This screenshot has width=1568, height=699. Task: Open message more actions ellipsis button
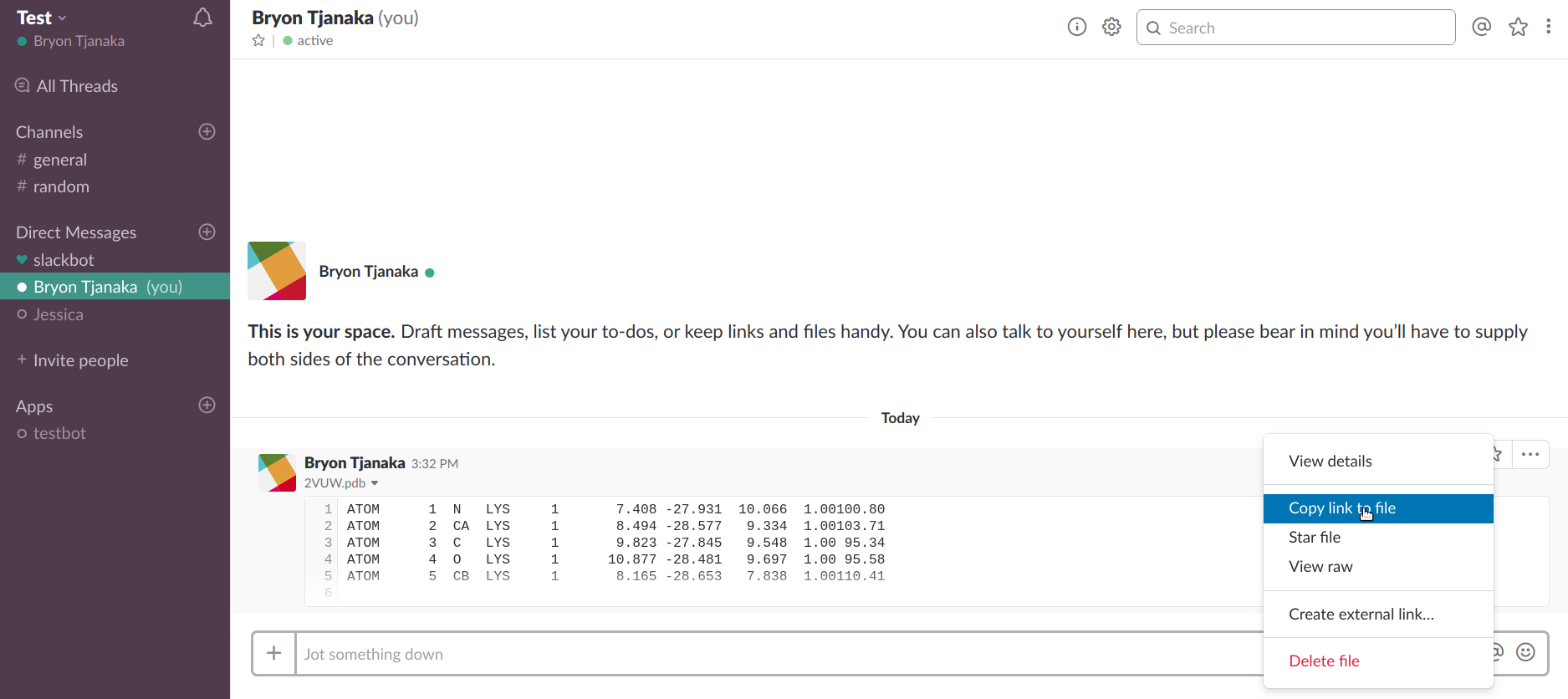(x=1530, y=455)
